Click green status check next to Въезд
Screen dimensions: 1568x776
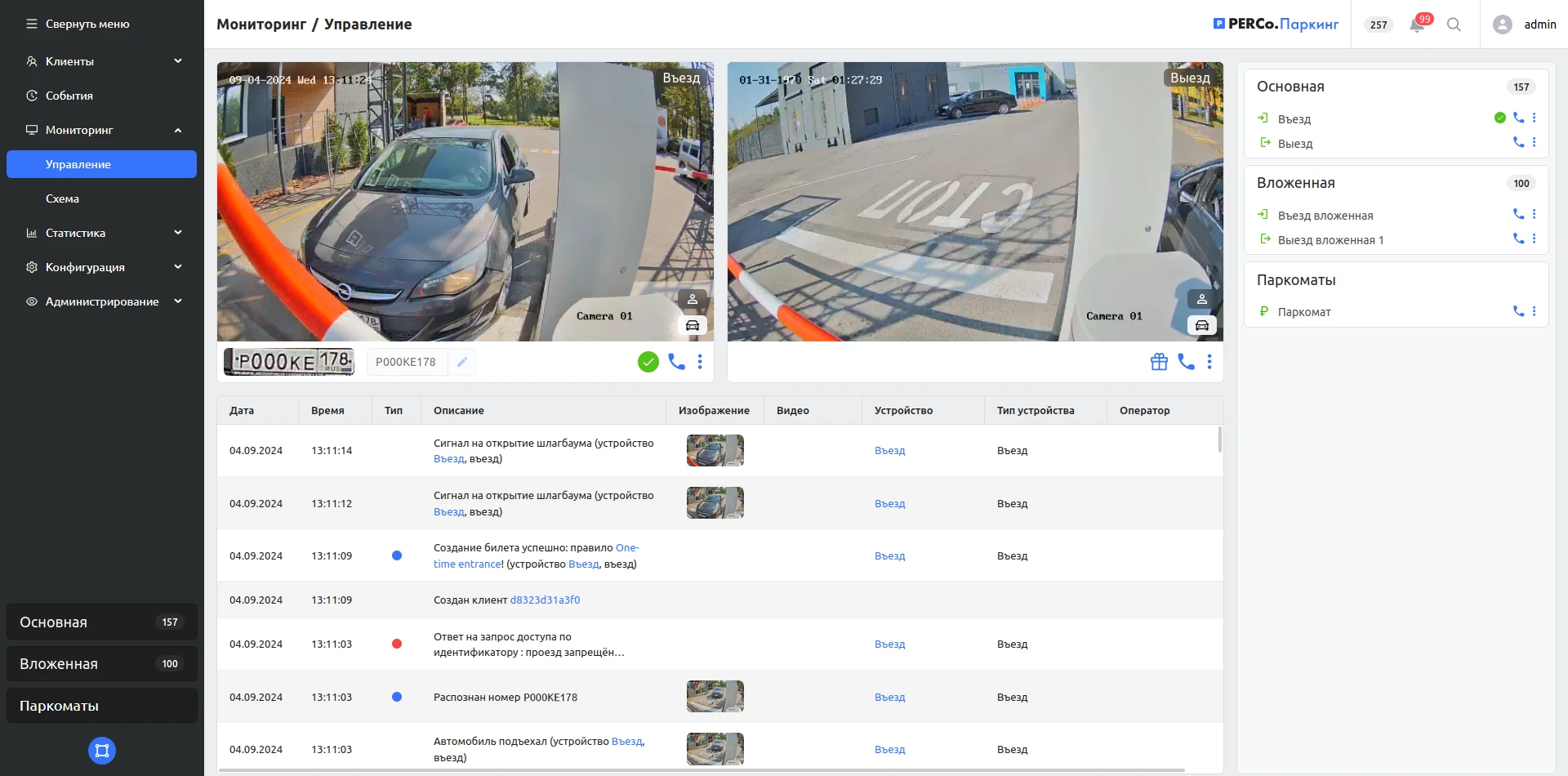point(1499,118)
